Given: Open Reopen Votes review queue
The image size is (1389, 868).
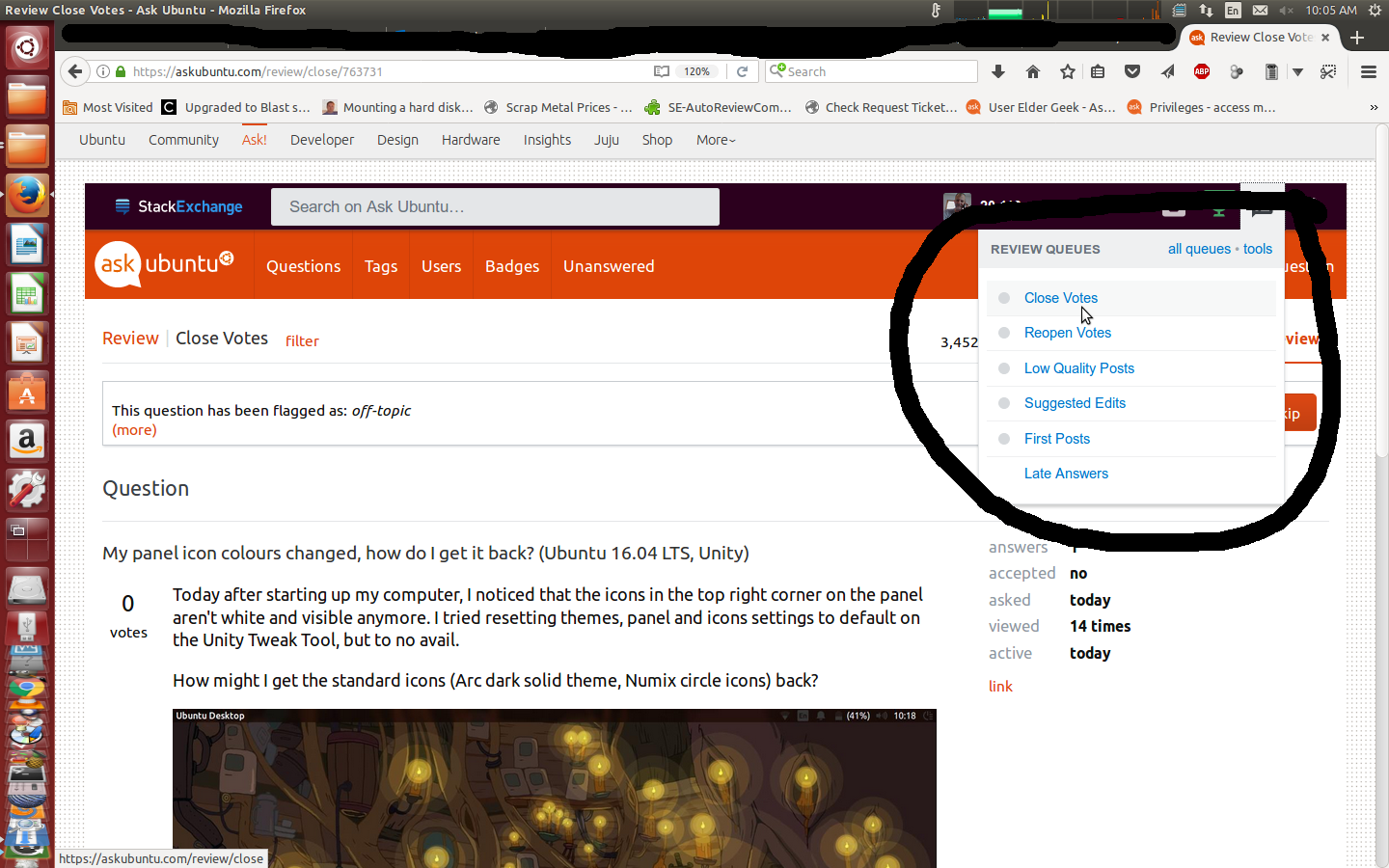Looking at the screenshot, I should tap(1068, 333).
